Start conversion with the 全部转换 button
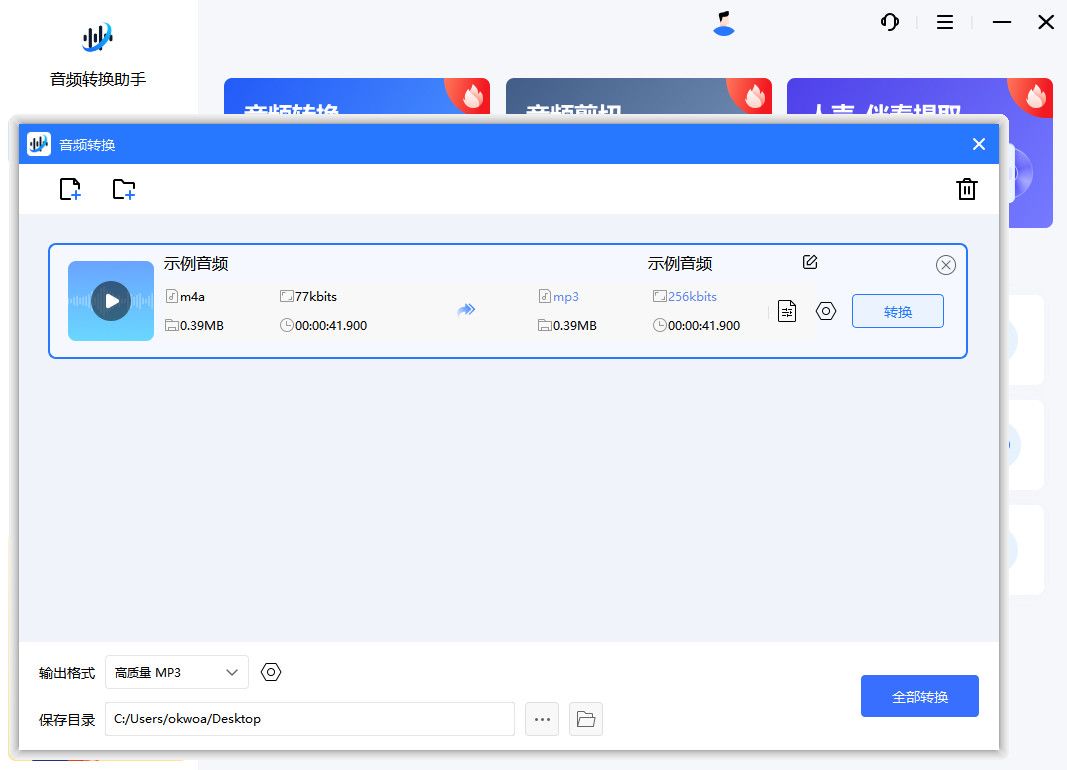This screenshot has width=1067, height=770. [x=919, y=696]
